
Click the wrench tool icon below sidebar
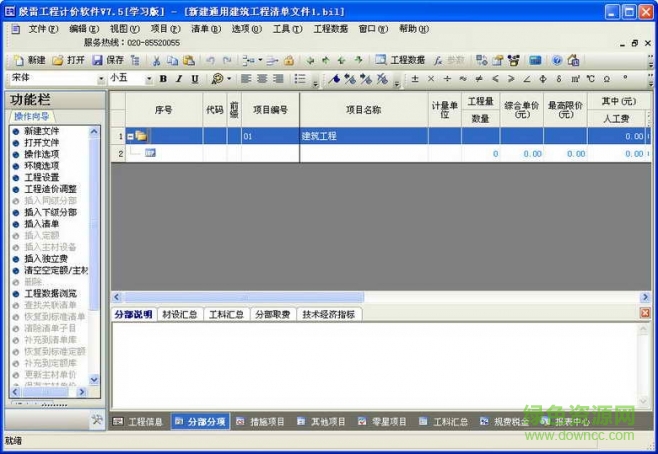click(97, 419)
